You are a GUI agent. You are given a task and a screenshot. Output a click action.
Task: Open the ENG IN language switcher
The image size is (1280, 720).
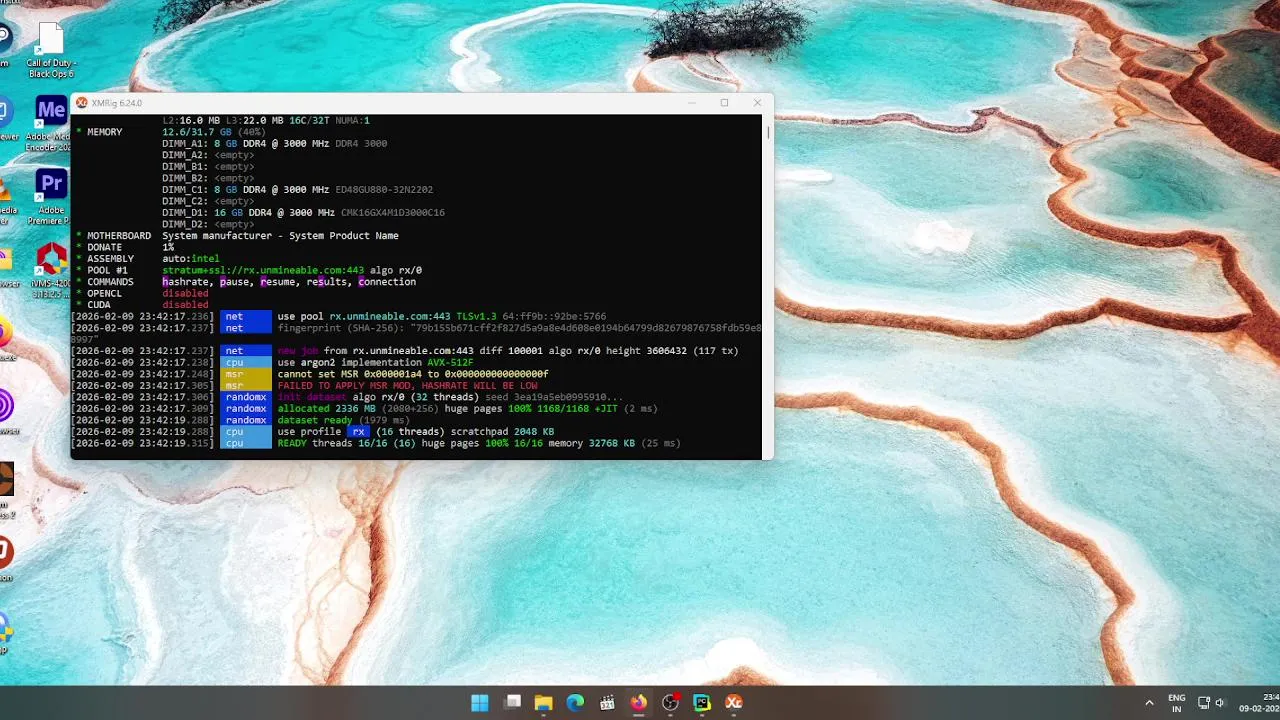(x=1177, y=702)
